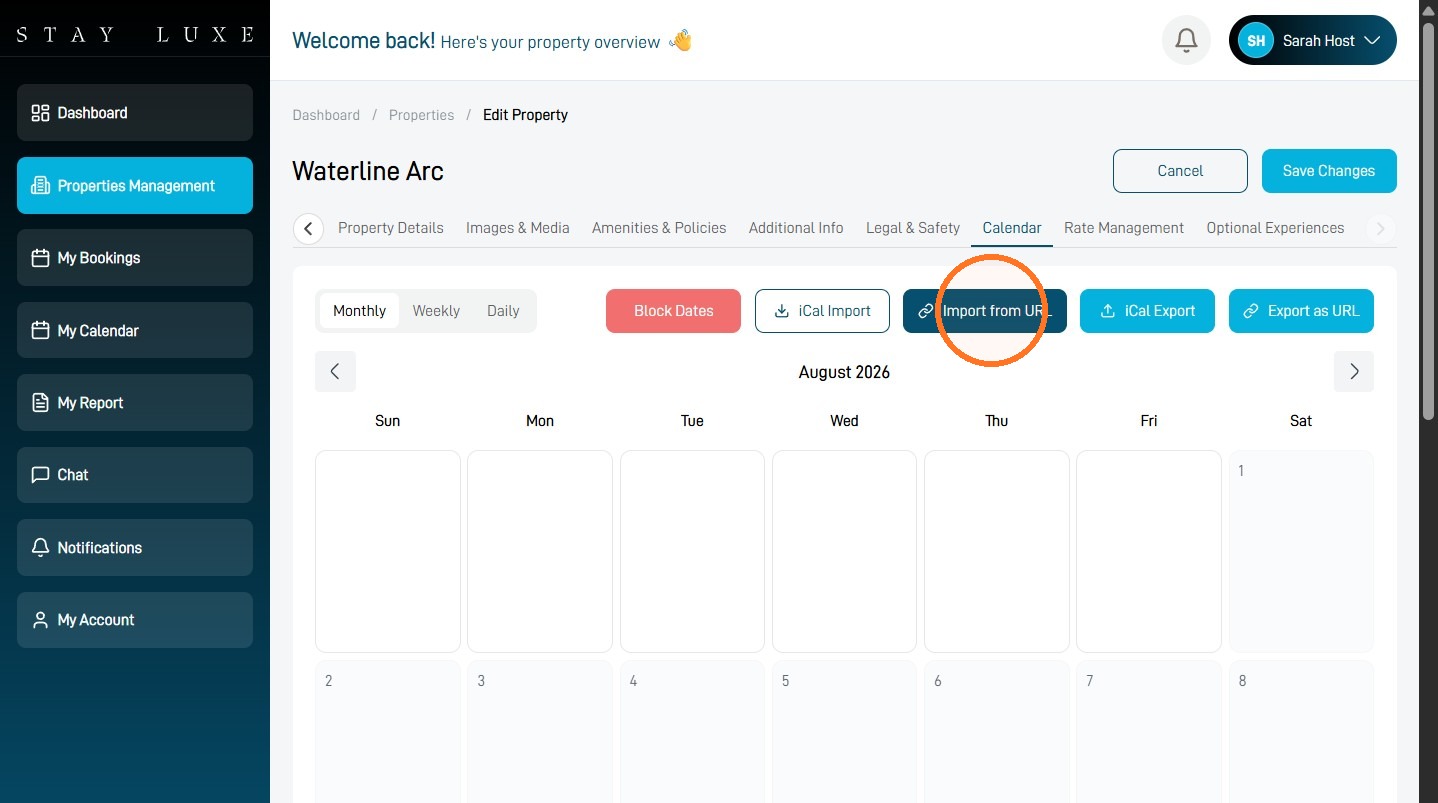1438x803 pixels.
Task: Select August 1 calendar cell
Action: point(1301,551)
